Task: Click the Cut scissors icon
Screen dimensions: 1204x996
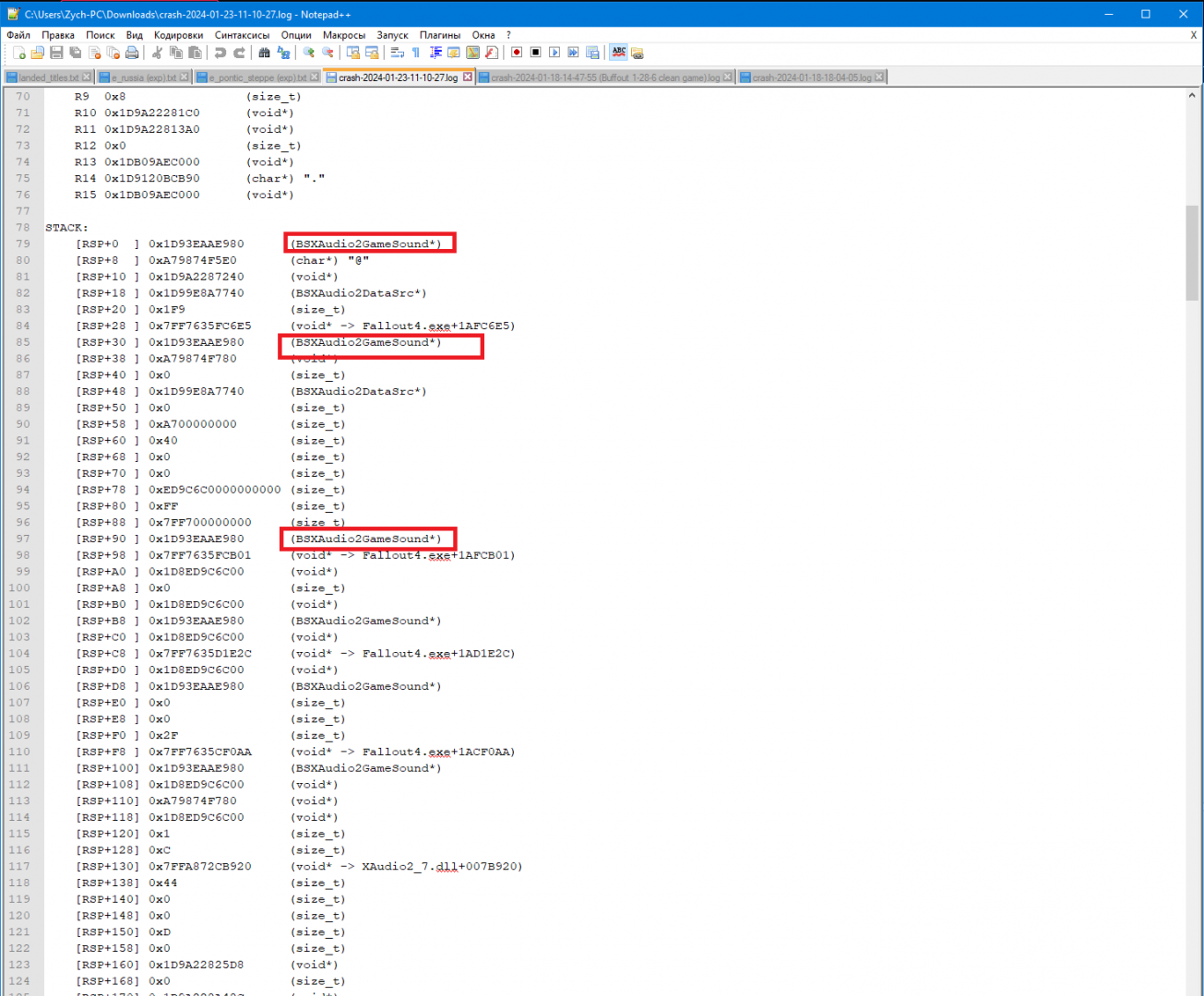Action: pos(157,53)
